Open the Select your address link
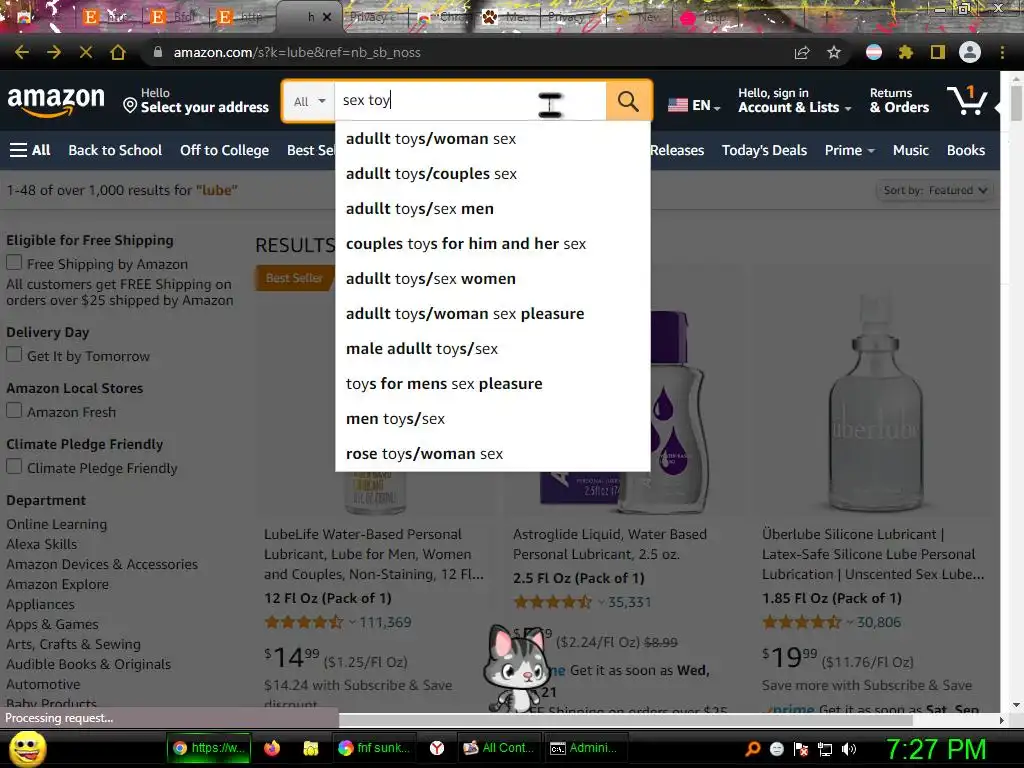The height and width of the screenshot is (768, 1024). click(x=197, y=101)
